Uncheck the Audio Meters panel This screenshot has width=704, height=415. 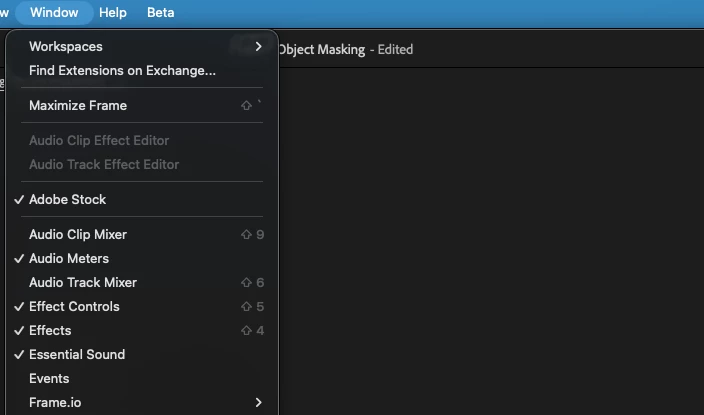(x=142, y=259)
